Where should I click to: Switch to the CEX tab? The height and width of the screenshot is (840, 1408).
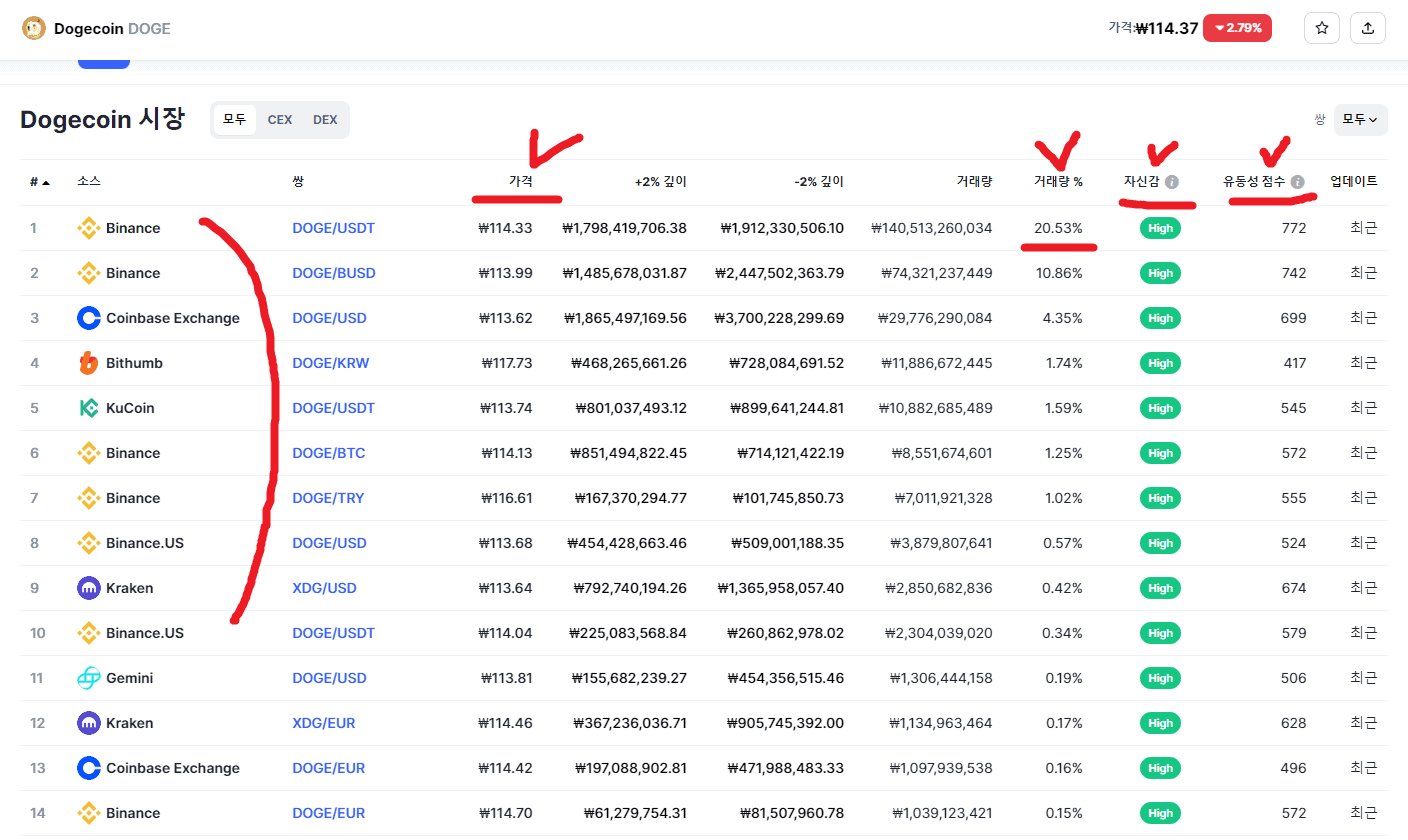point(280,120)
